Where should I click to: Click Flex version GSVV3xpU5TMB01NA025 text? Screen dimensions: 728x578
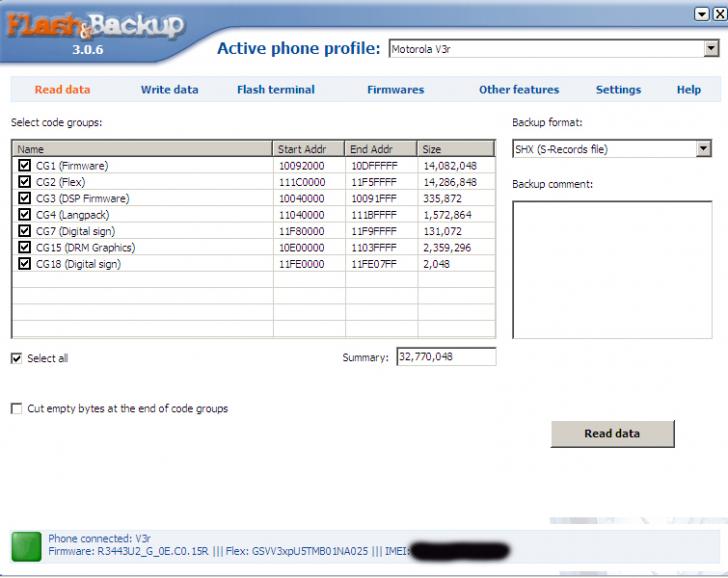click(x=310, y=552)
